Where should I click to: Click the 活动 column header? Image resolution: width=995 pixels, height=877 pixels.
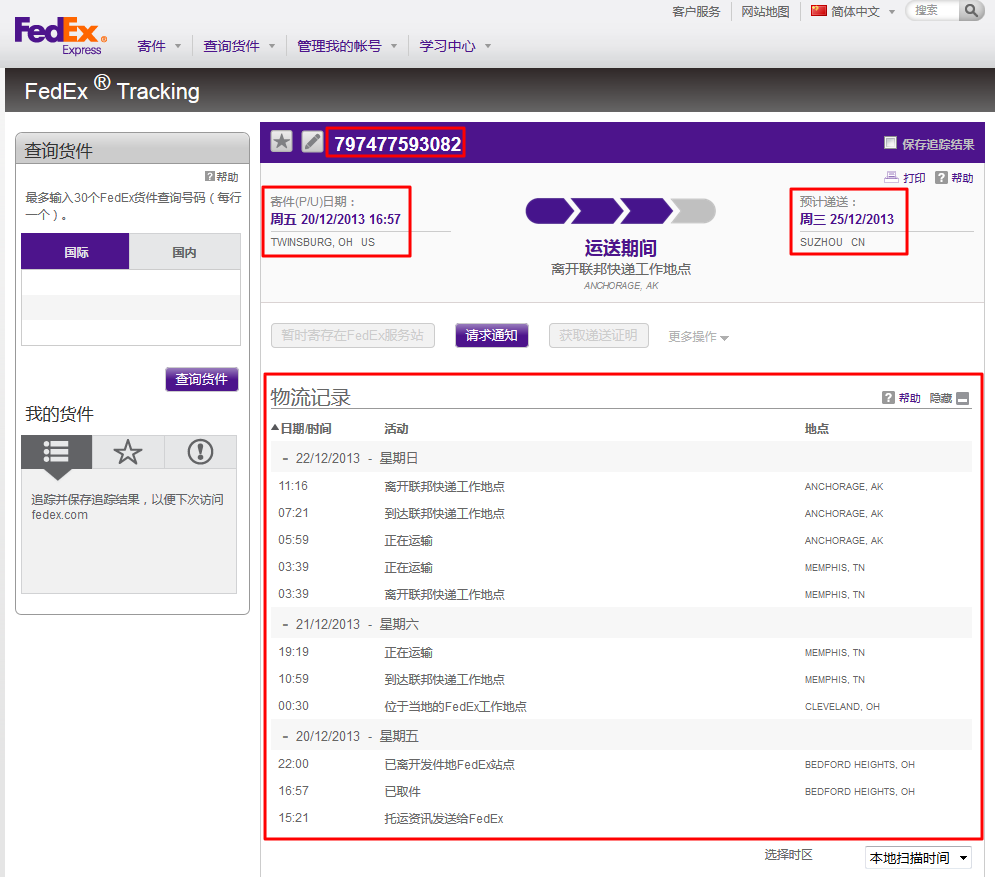tap(396, 429)
